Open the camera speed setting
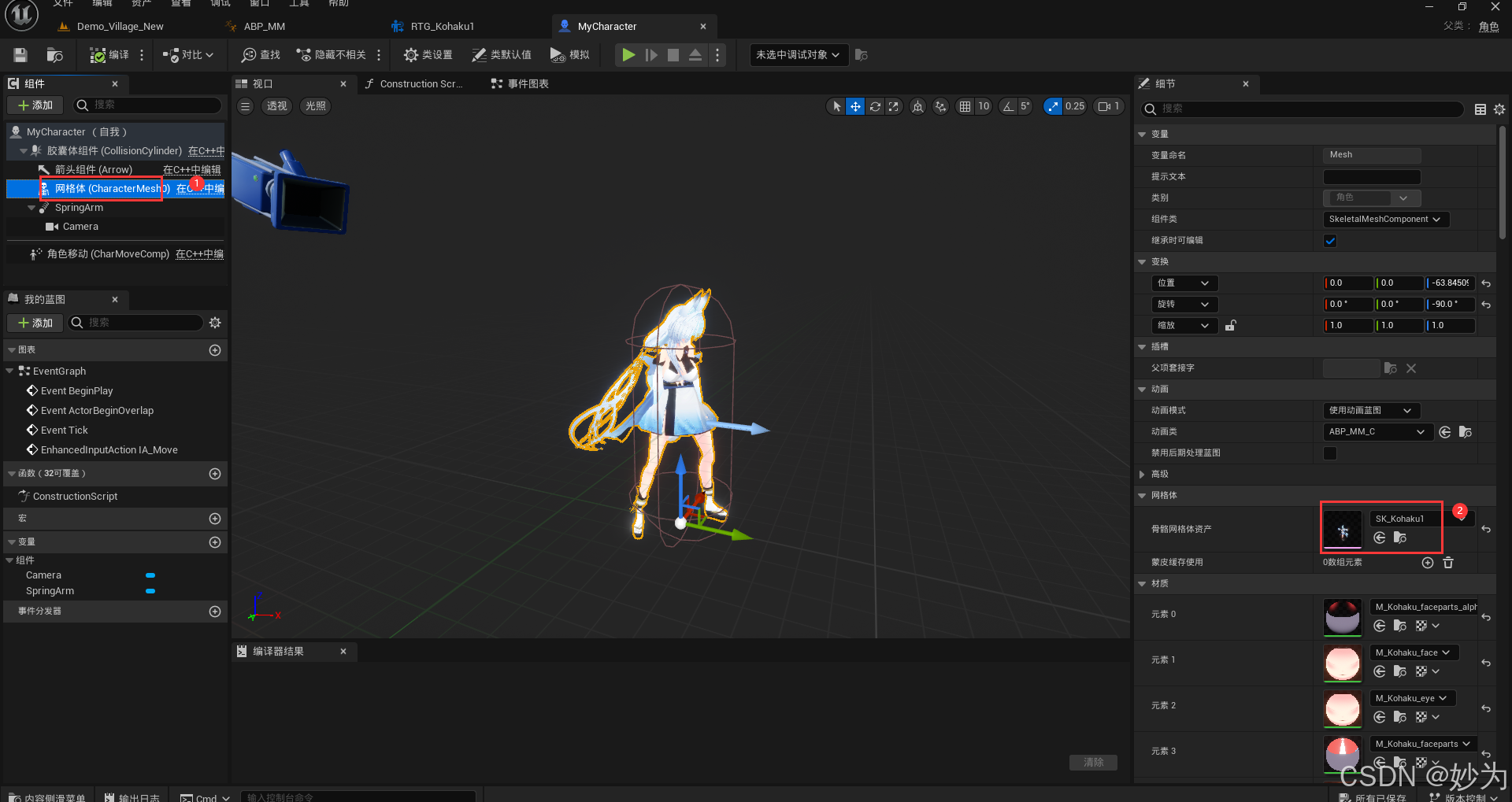This screenshot has width=1512, height=802. (1109, 106)
